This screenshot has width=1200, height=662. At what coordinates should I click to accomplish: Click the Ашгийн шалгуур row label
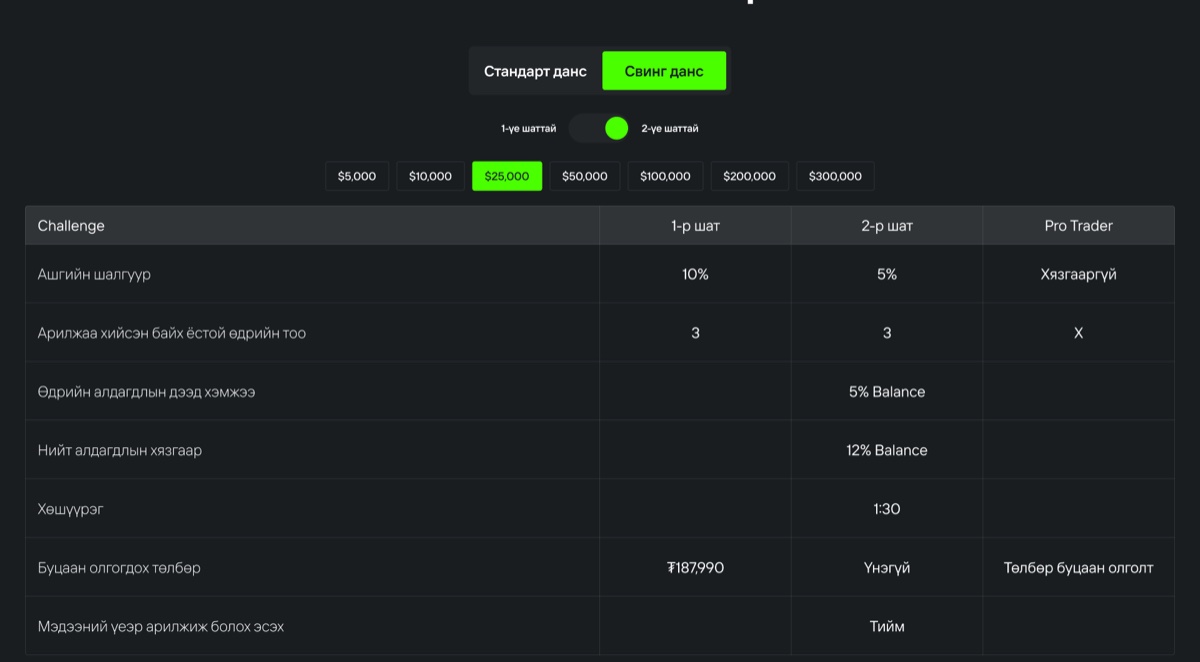(94, 274)
